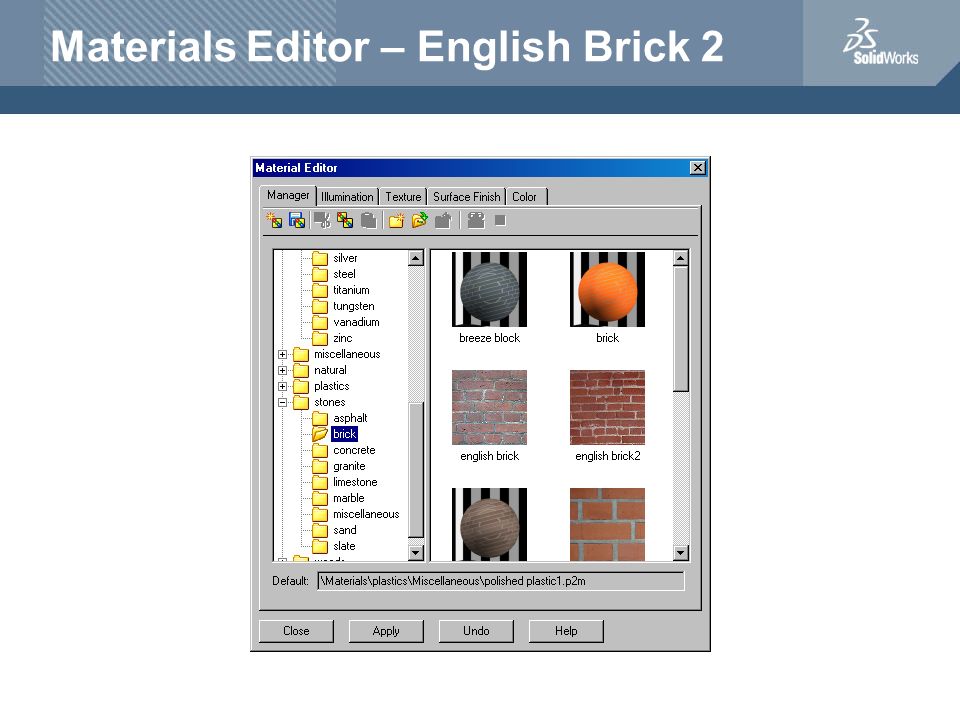Click the thumbnail pane scroll down arrow
The width and height of the screenshot is (960, 720).
click(x=681, y=553)
